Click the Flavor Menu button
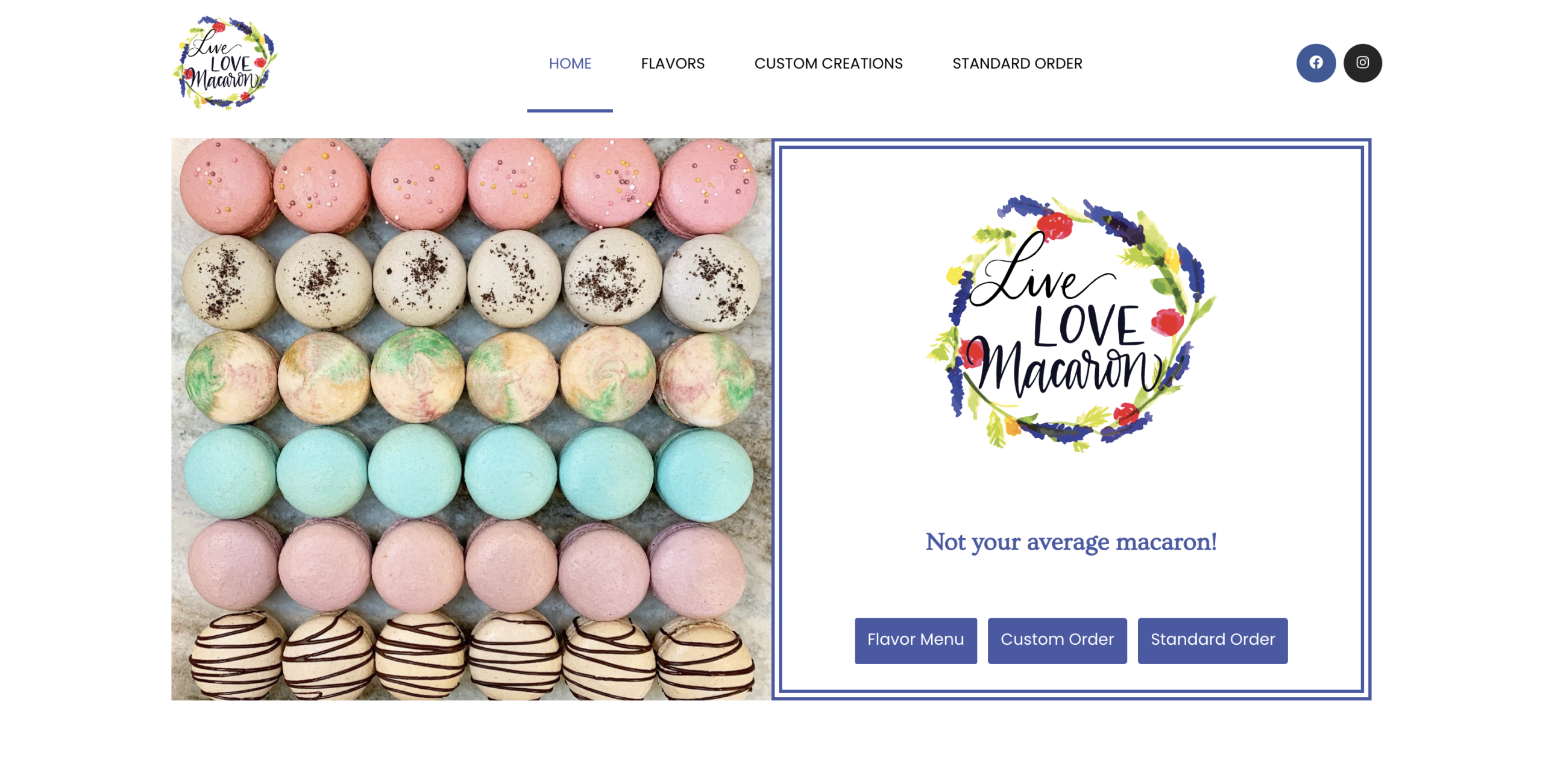 (915, 640)
